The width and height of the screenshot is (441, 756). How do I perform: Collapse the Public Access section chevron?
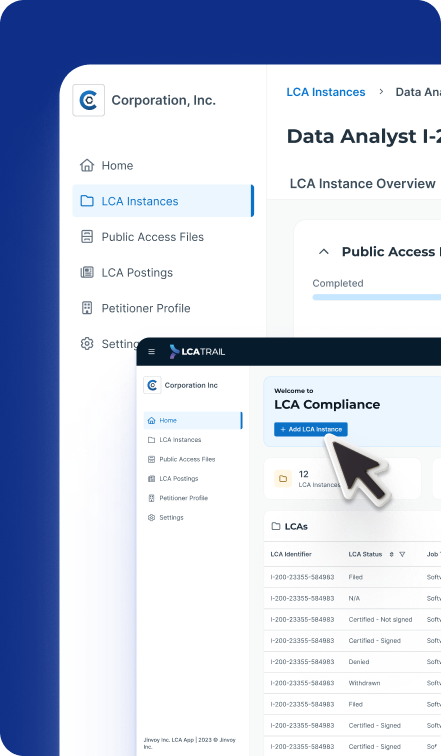(x=324, y=252)
